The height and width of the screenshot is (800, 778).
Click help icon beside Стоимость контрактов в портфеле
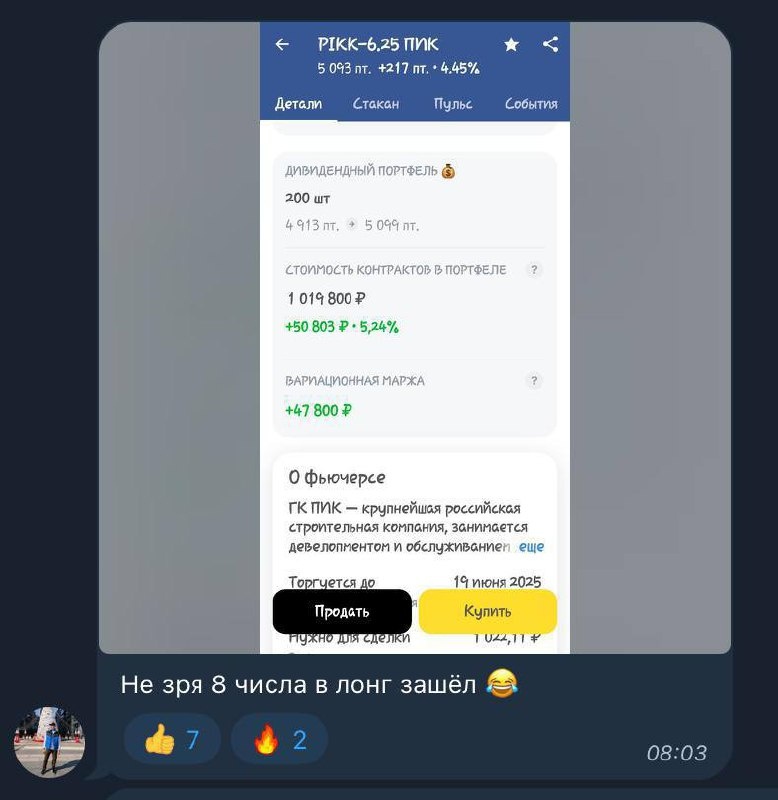point(534,269)
